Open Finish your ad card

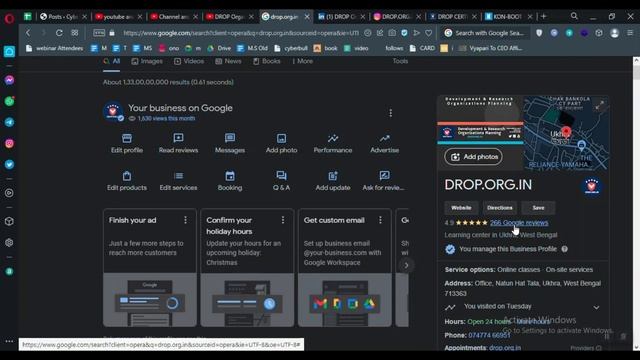tap(150, 268)
